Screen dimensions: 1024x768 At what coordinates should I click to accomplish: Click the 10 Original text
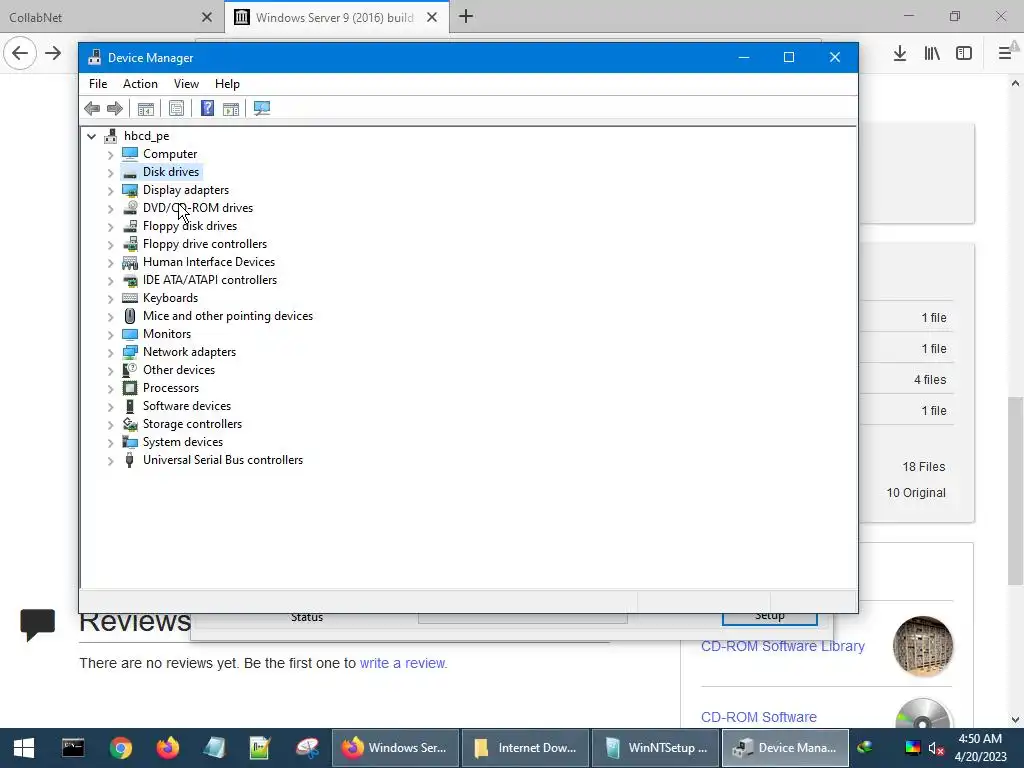click(916, 493)
